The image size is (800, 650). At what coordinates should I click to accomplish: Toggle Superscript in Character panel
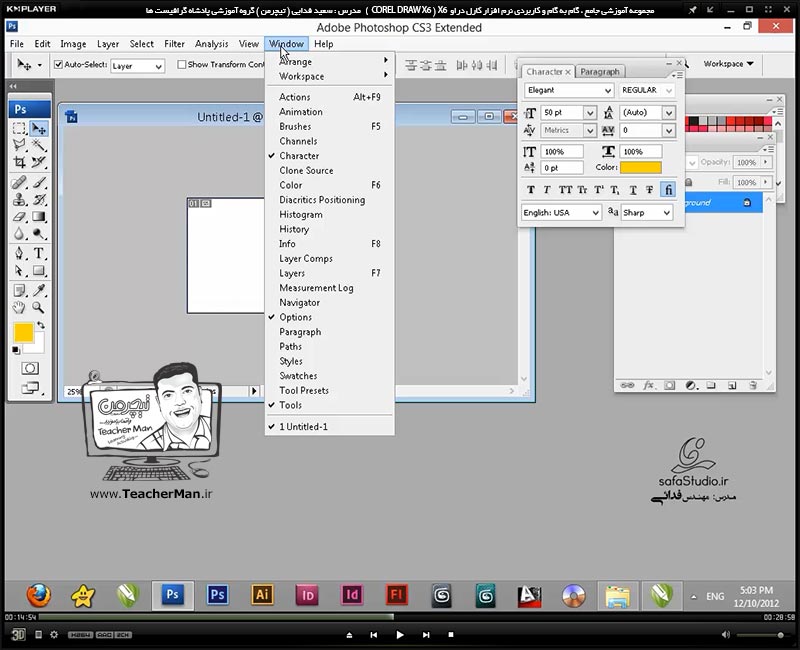(599, 190)
